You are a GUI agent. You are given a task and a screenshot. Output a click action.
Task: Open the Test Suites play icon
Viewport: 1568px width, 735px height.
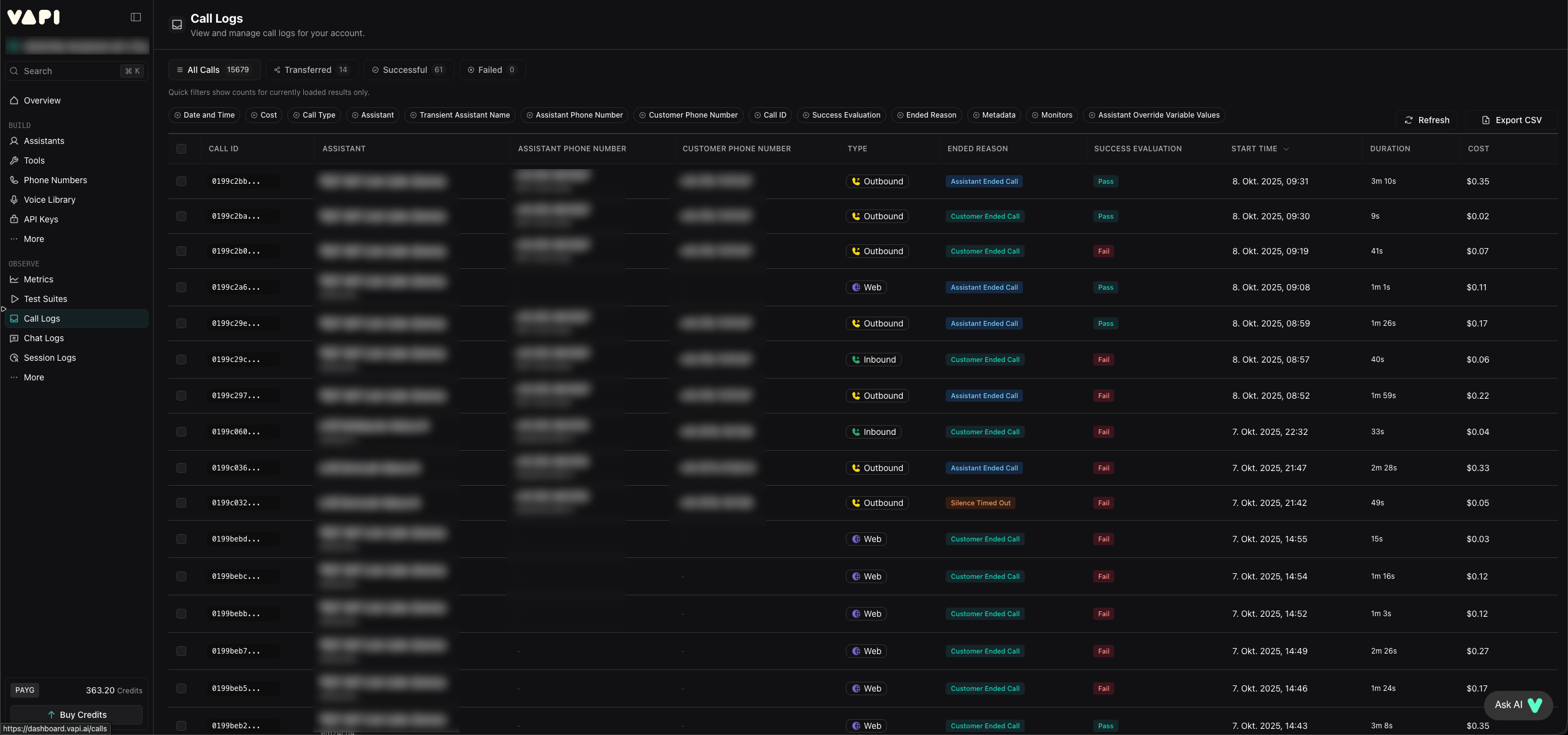pyautogui.click(x=14, y=299)
